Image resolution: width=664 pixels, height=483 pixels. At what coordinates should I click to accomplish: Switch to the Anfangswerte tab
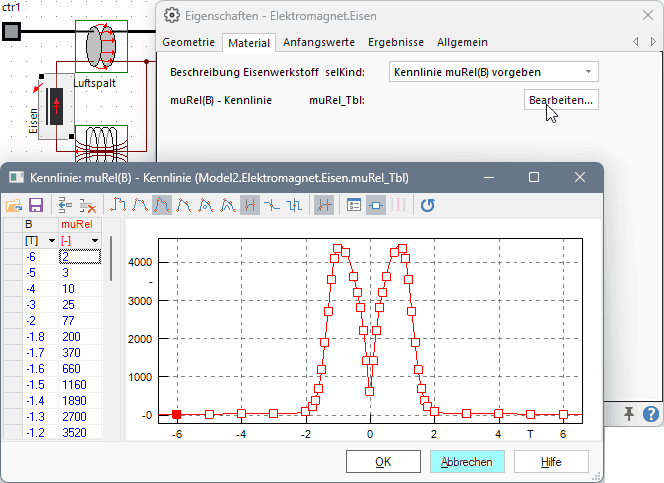pos(318,42)
